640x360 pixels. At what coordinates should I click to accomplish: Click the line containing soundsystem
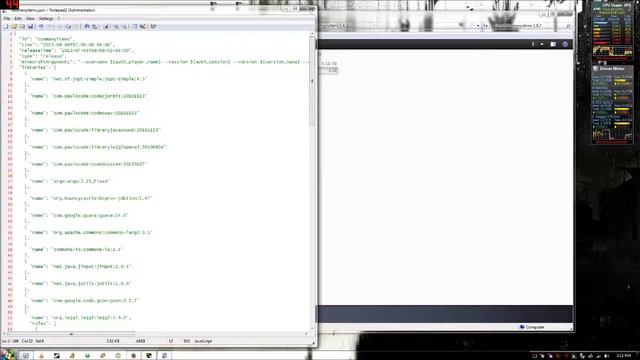pyautogui.click(x=89, y=164)
